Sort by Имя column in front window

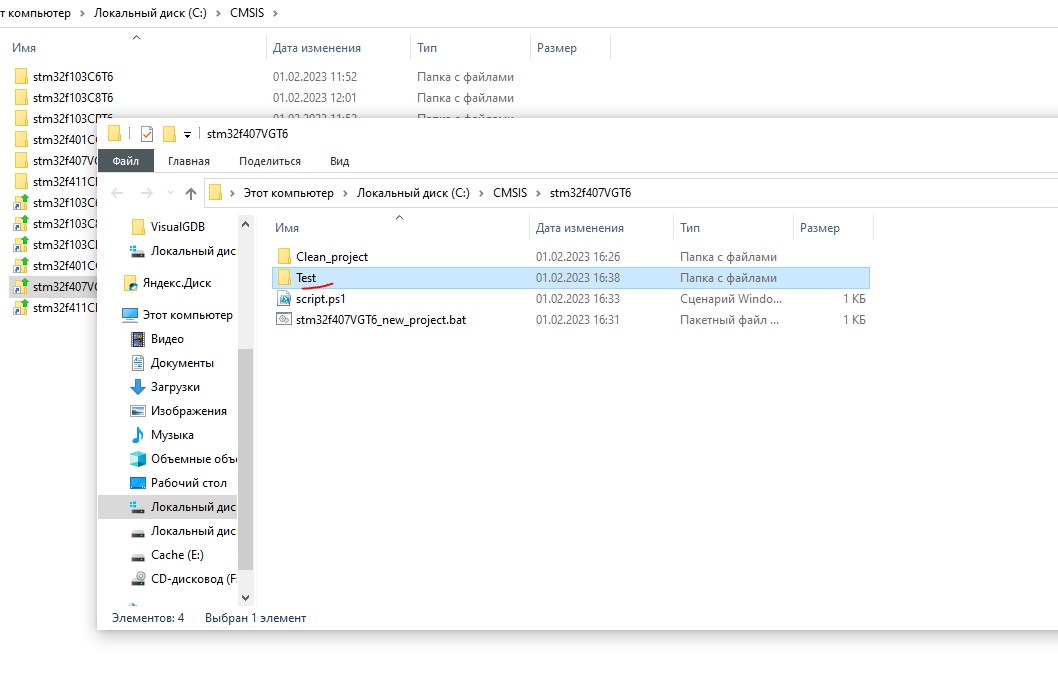coord(399,228)
